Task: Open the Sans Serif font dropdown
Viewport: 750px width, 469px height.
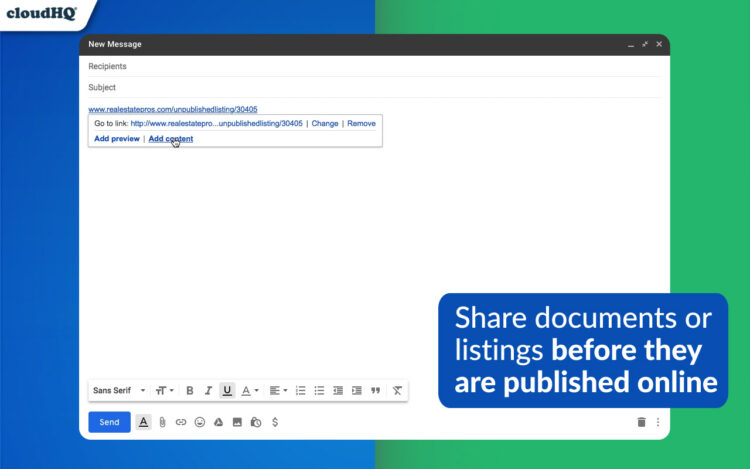Action: (x=119, y=391)
